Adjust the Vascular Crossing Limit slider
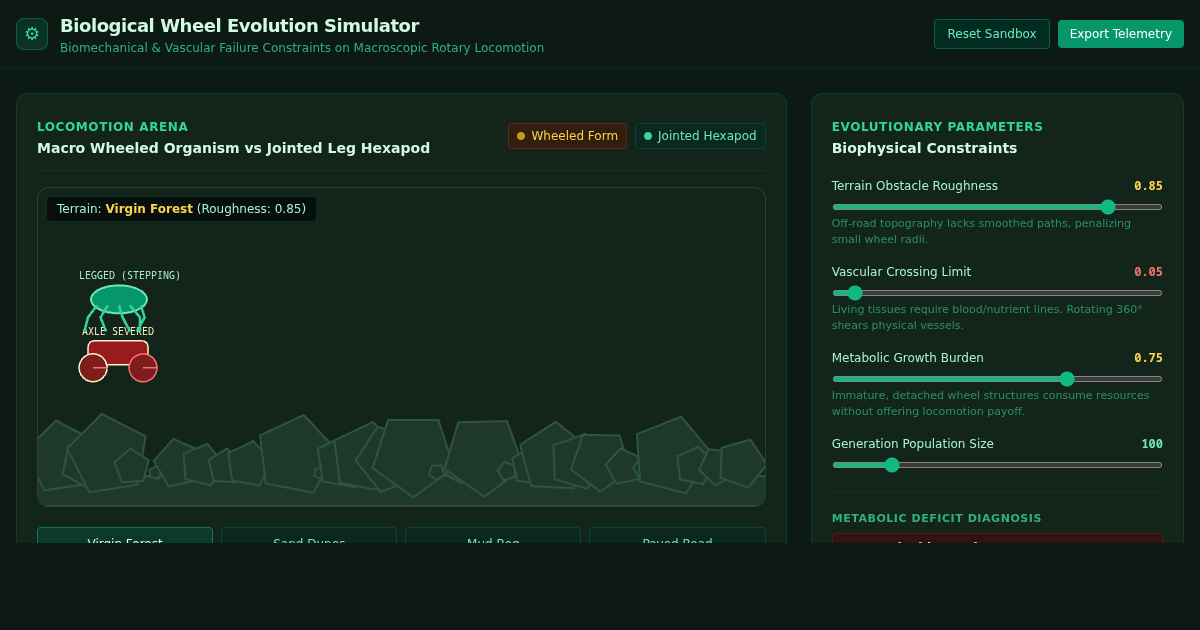Viewport: 1200px width, 630px height. pos(997,293)
